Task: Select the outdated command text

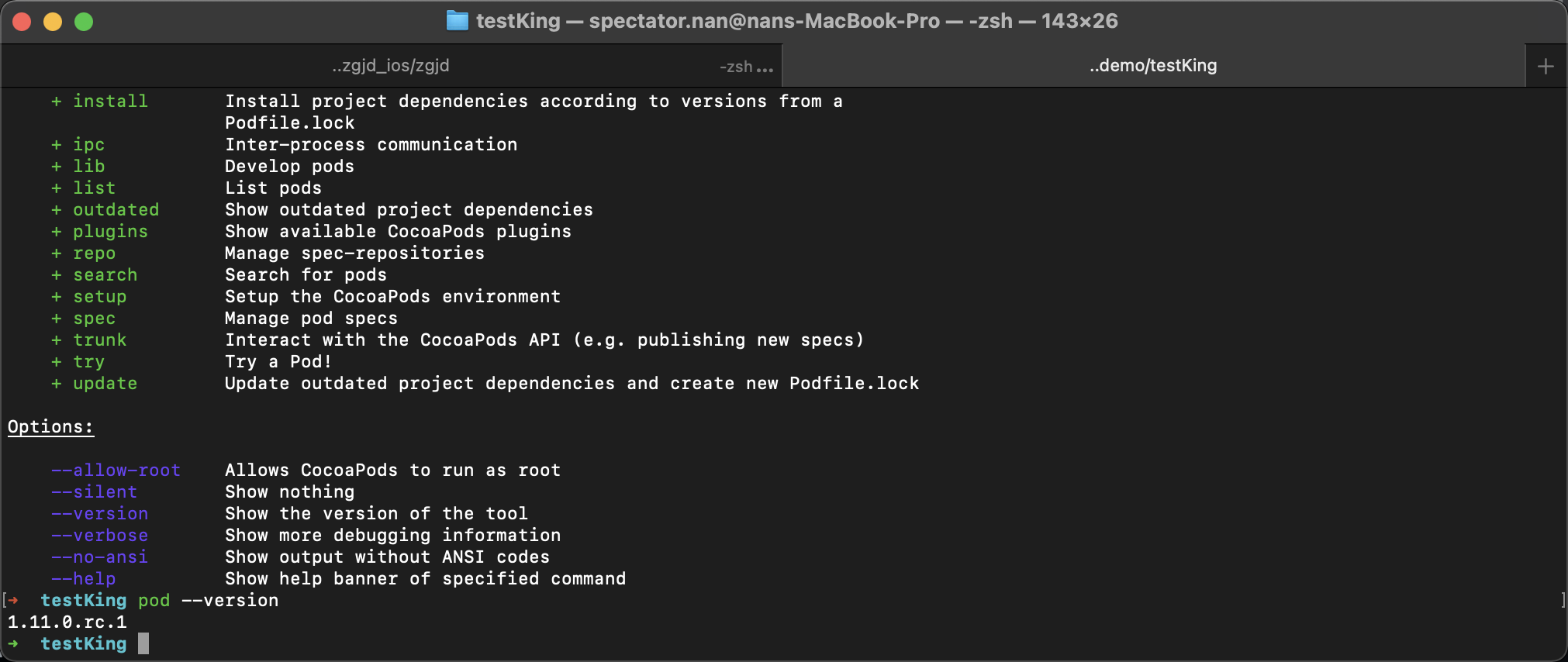Action: [x=116, y=209]
